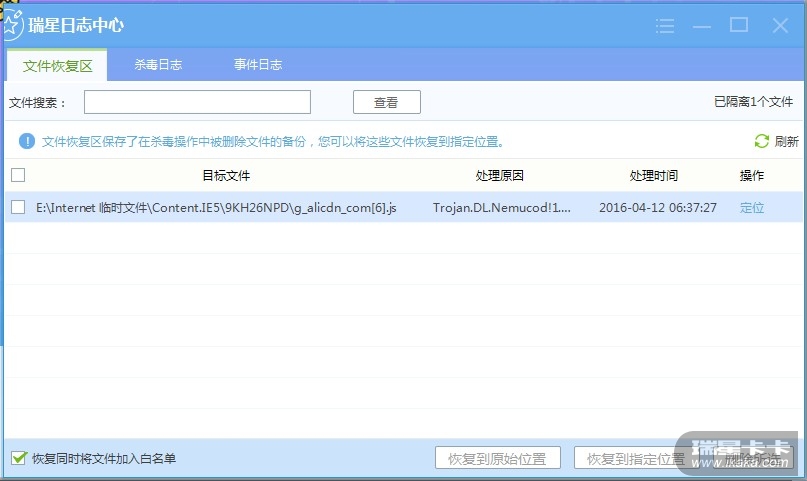Click the Rising star logo icon

coord(11,24)
